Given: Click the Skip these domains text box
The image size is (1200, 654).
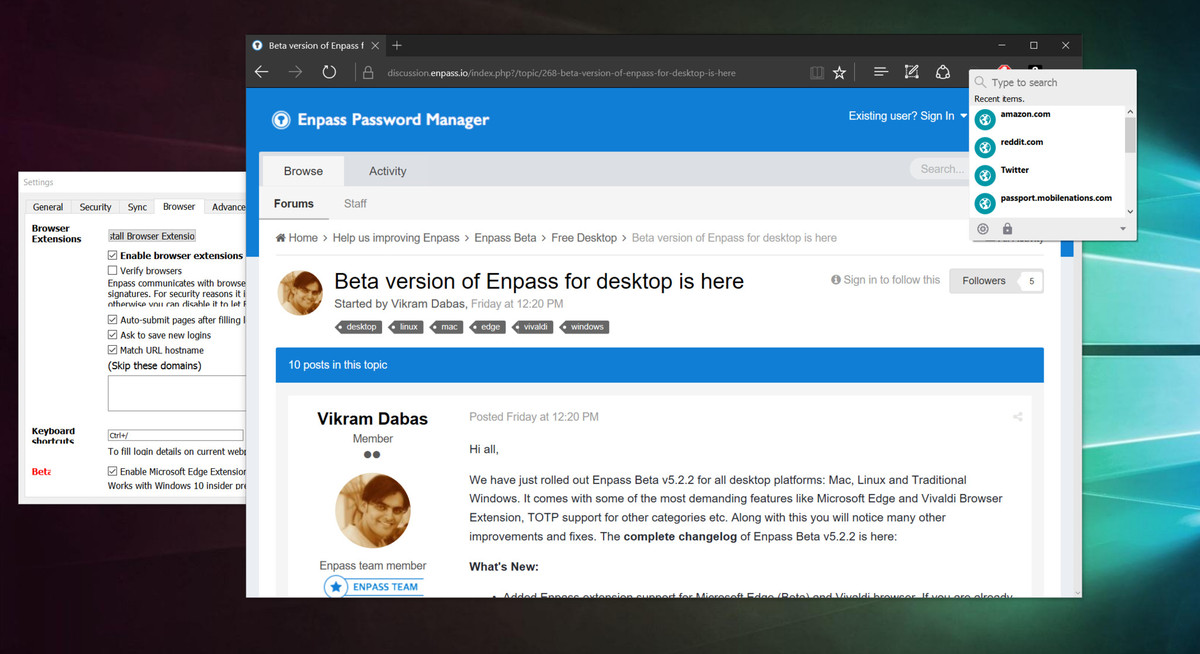Looking at the screenshot, I should click(x=177, y=393).
